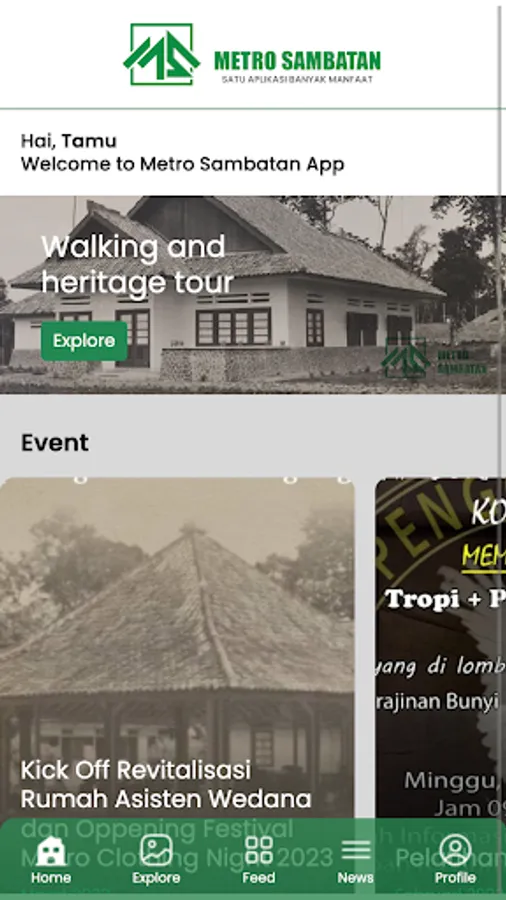Select the News tab label
506x900 pixels.
356,878
